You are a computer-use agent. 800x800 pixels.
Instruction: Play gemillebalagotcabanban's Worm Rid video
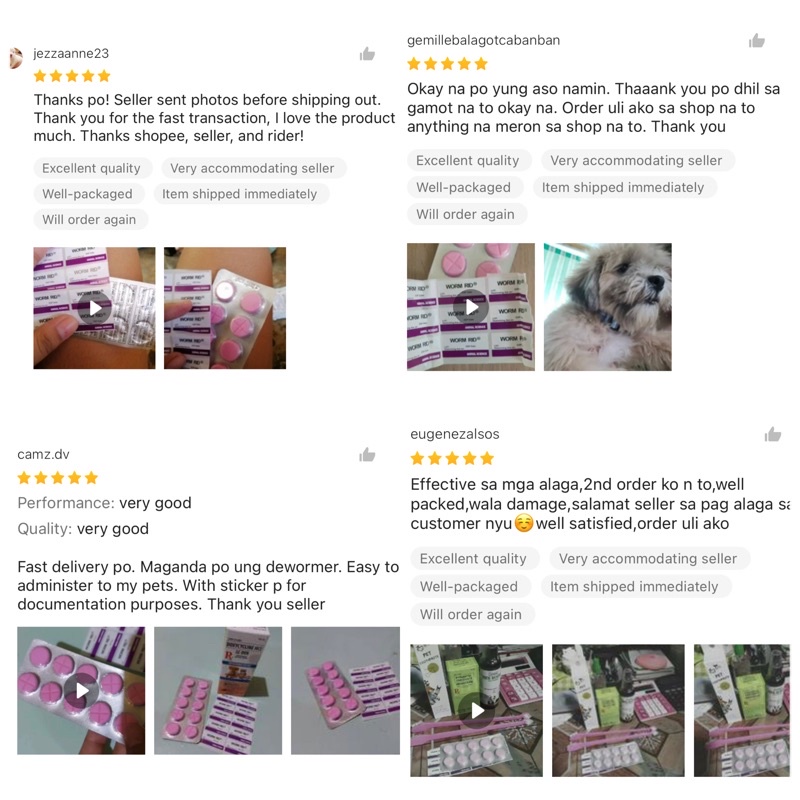click(x=470, y=307)
